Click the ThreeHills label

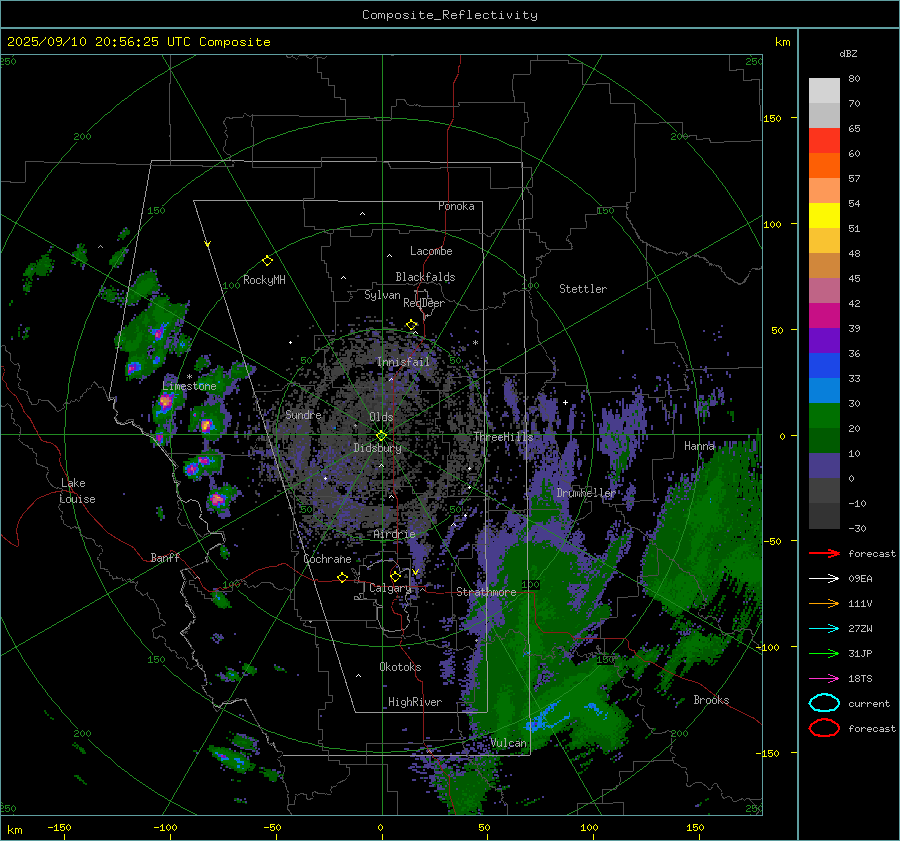(503, 437)
